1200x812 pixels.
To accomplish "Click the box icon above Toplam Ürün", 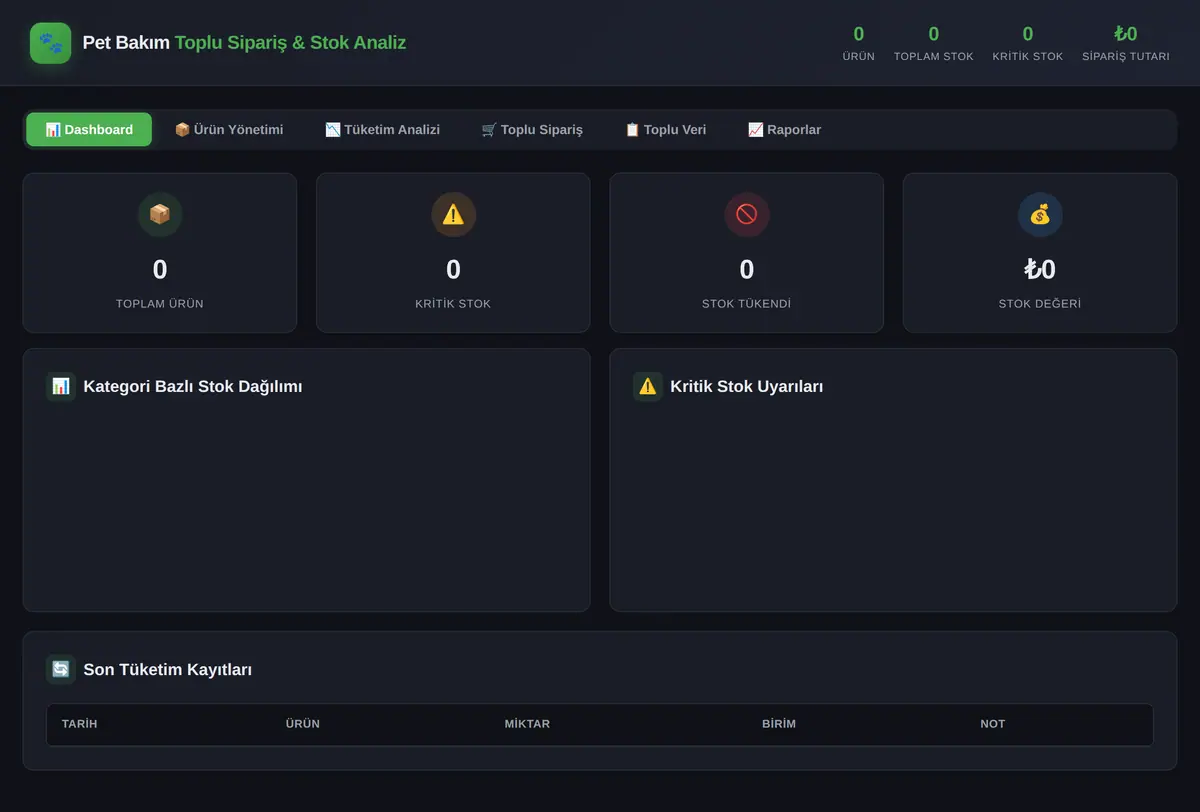I will 160,214.
